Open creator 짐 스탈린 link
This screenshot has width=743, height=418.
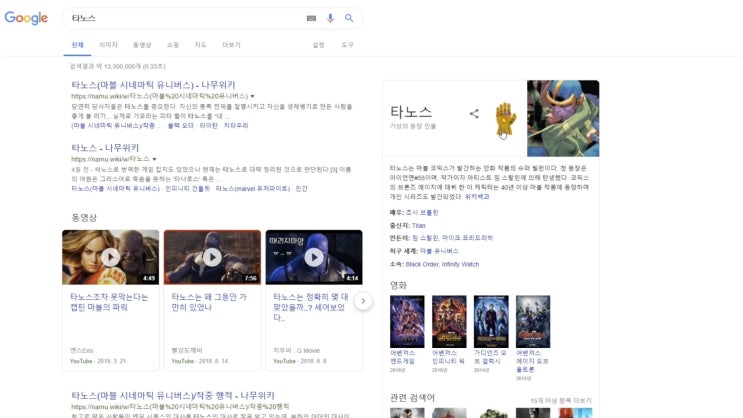point(425,238)
